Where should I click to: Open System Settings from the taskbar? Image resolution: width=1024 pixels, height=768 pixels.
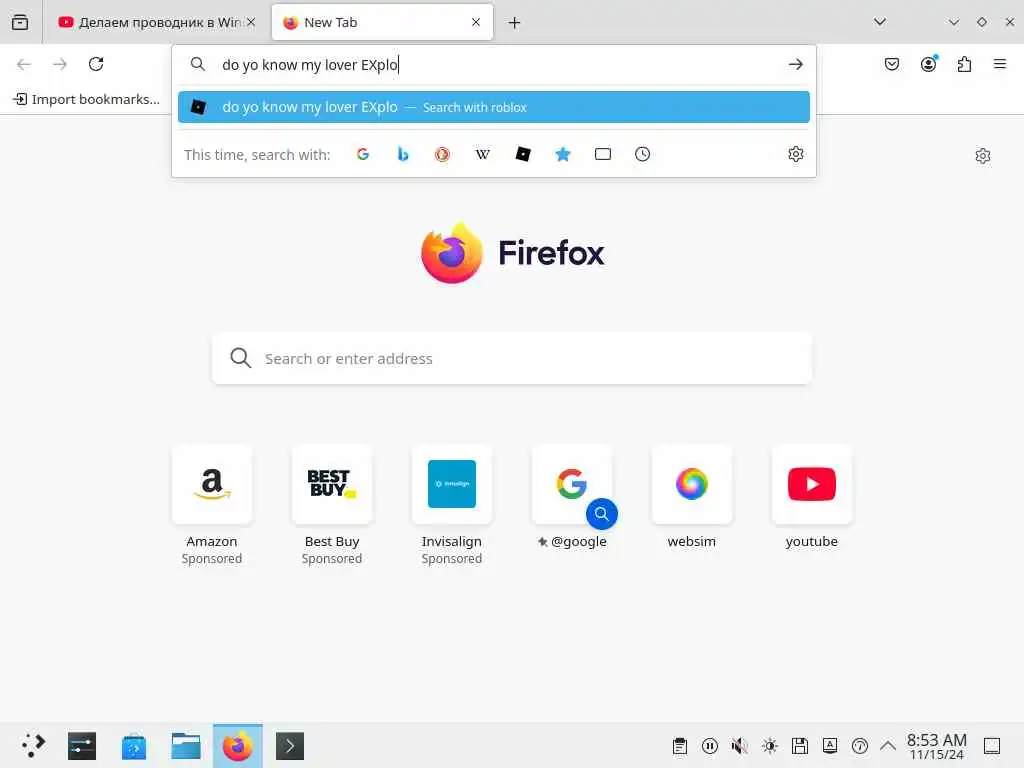point(82,746)
